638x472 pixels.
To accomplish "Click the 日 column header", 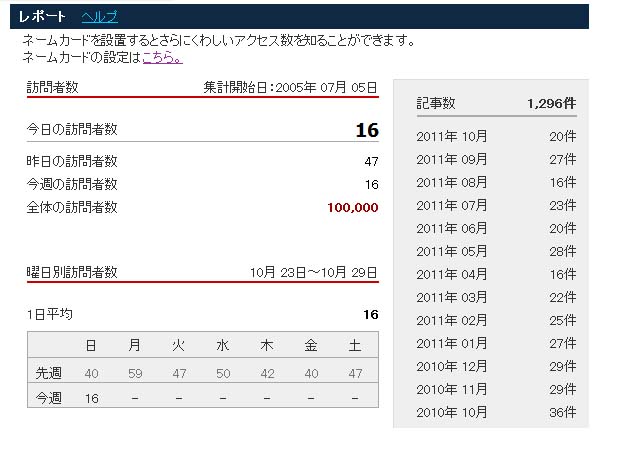I will click(x=91, y=345).
